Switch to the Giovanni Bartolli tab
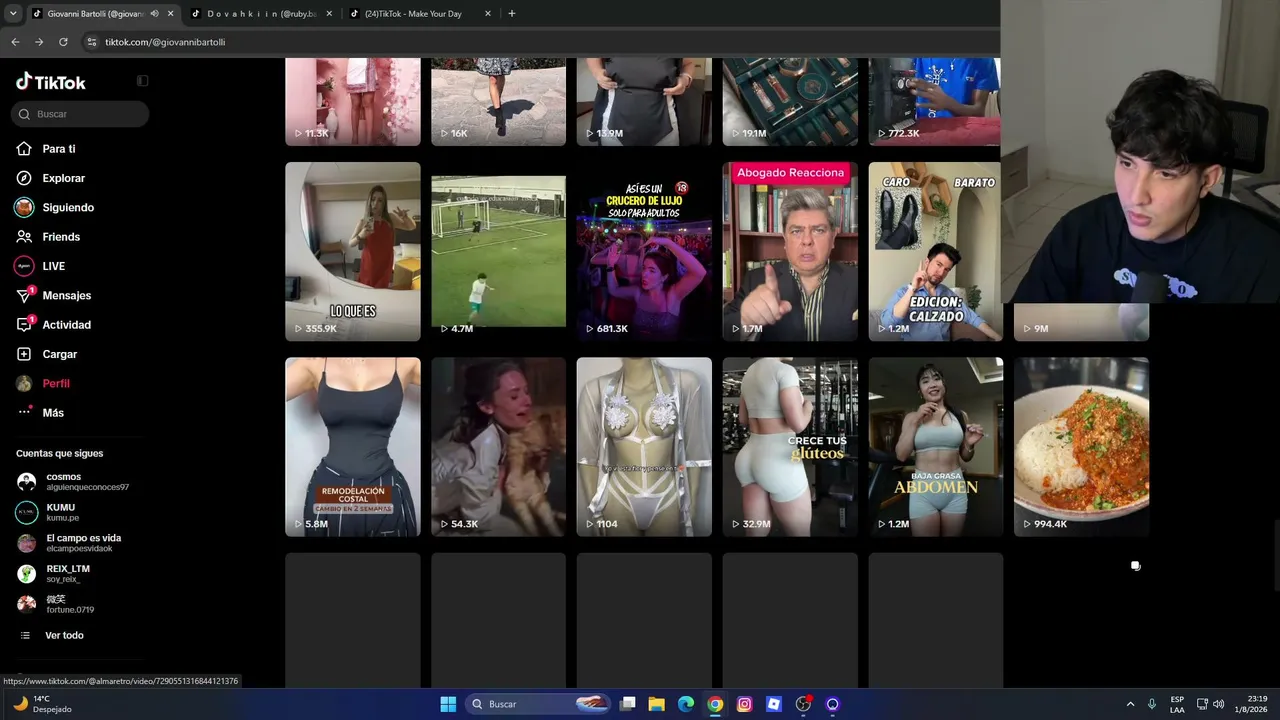 (95, 14)
